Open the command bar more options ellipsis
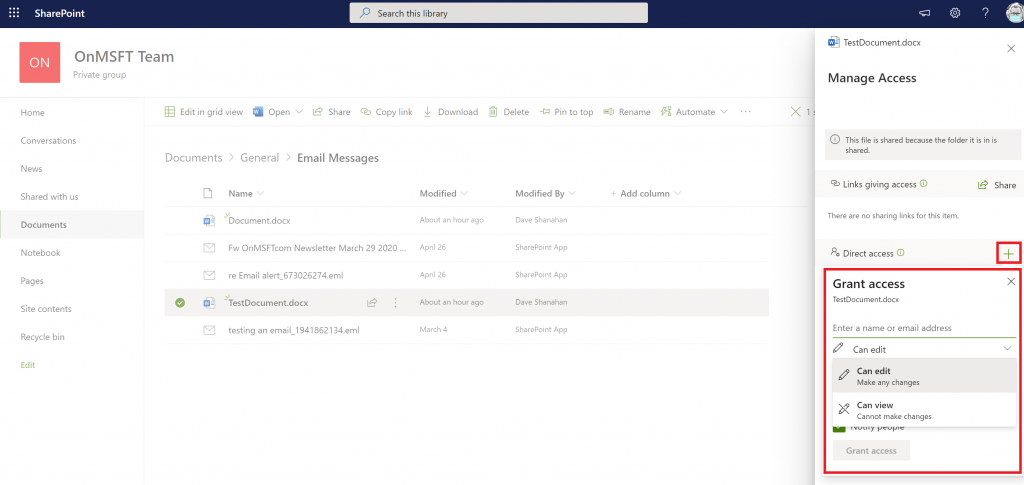Screen dimensions: 1024x485 (746, 112)
